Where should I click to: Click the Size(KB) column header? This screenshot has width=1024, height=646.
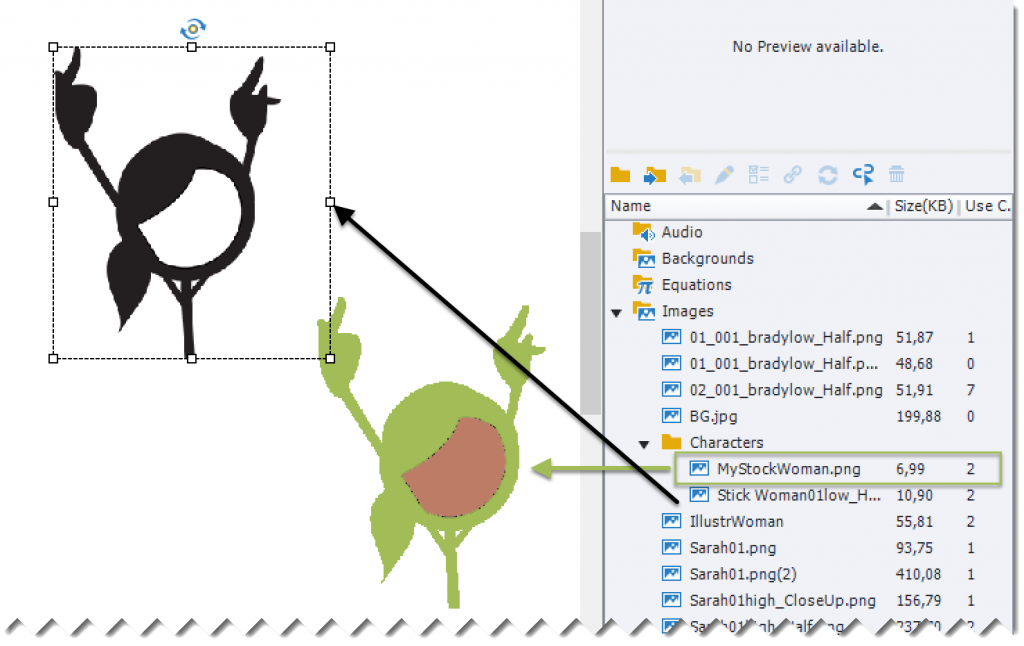coord(921,206)
